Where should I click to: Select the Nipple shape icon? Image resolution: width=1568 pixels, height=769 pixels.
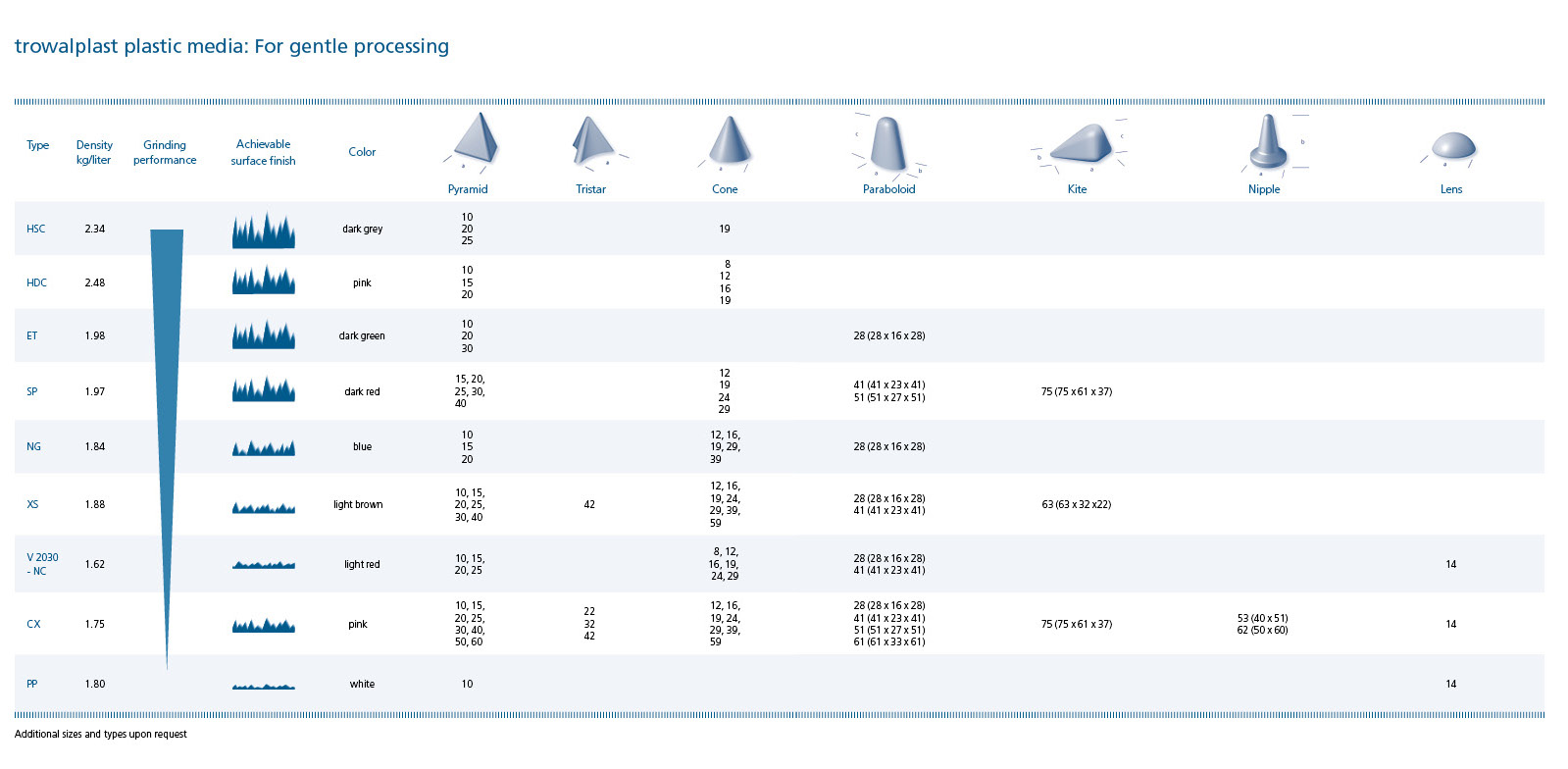coord(1268,143)
